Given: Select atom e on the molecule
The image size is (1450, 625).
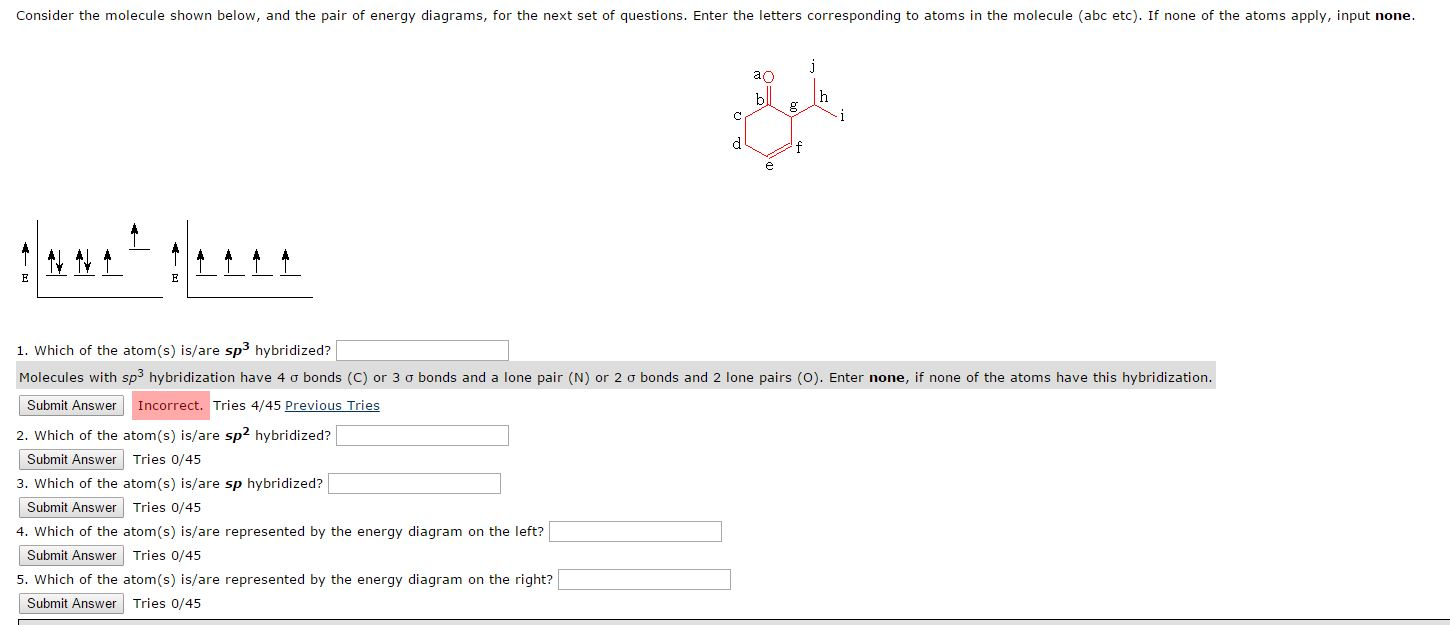Looking at the screenshot, I should (769, 166).
